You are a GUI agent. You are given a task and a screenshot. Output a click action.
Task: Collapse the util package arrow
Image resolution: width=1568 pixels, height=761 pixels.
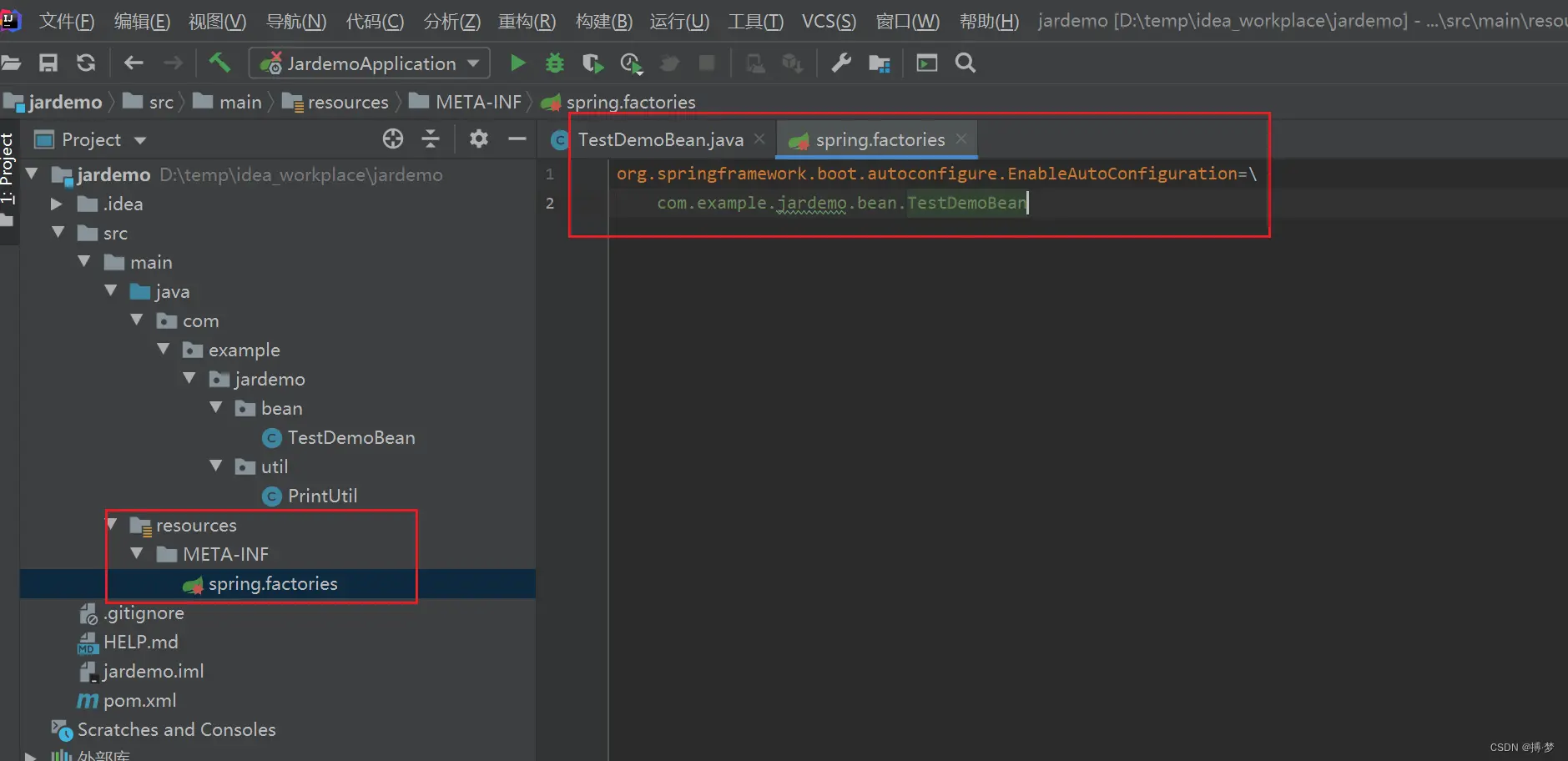(216, 466)
